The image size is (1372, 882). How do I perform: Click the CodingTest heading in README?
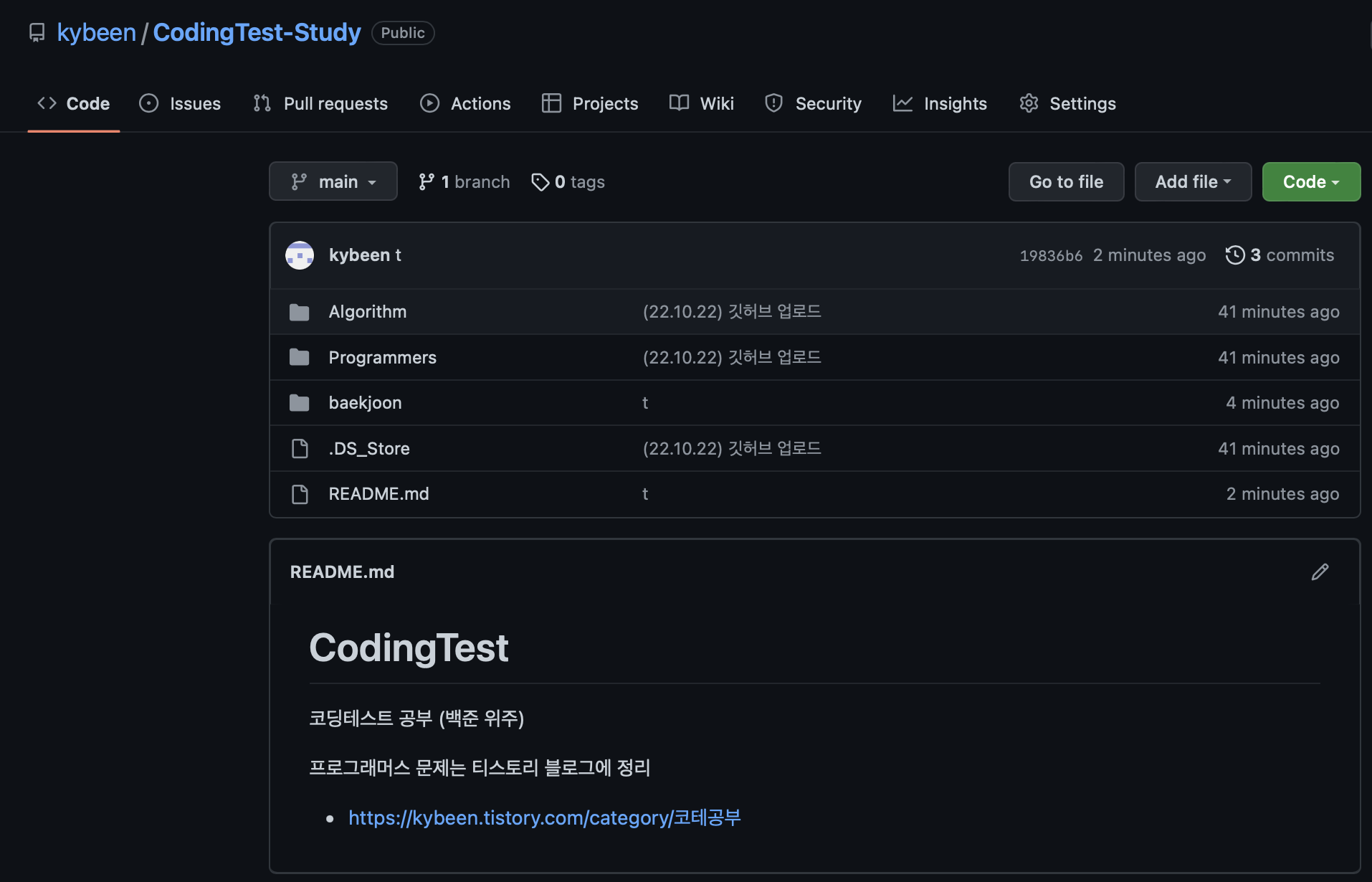[409, 648]
